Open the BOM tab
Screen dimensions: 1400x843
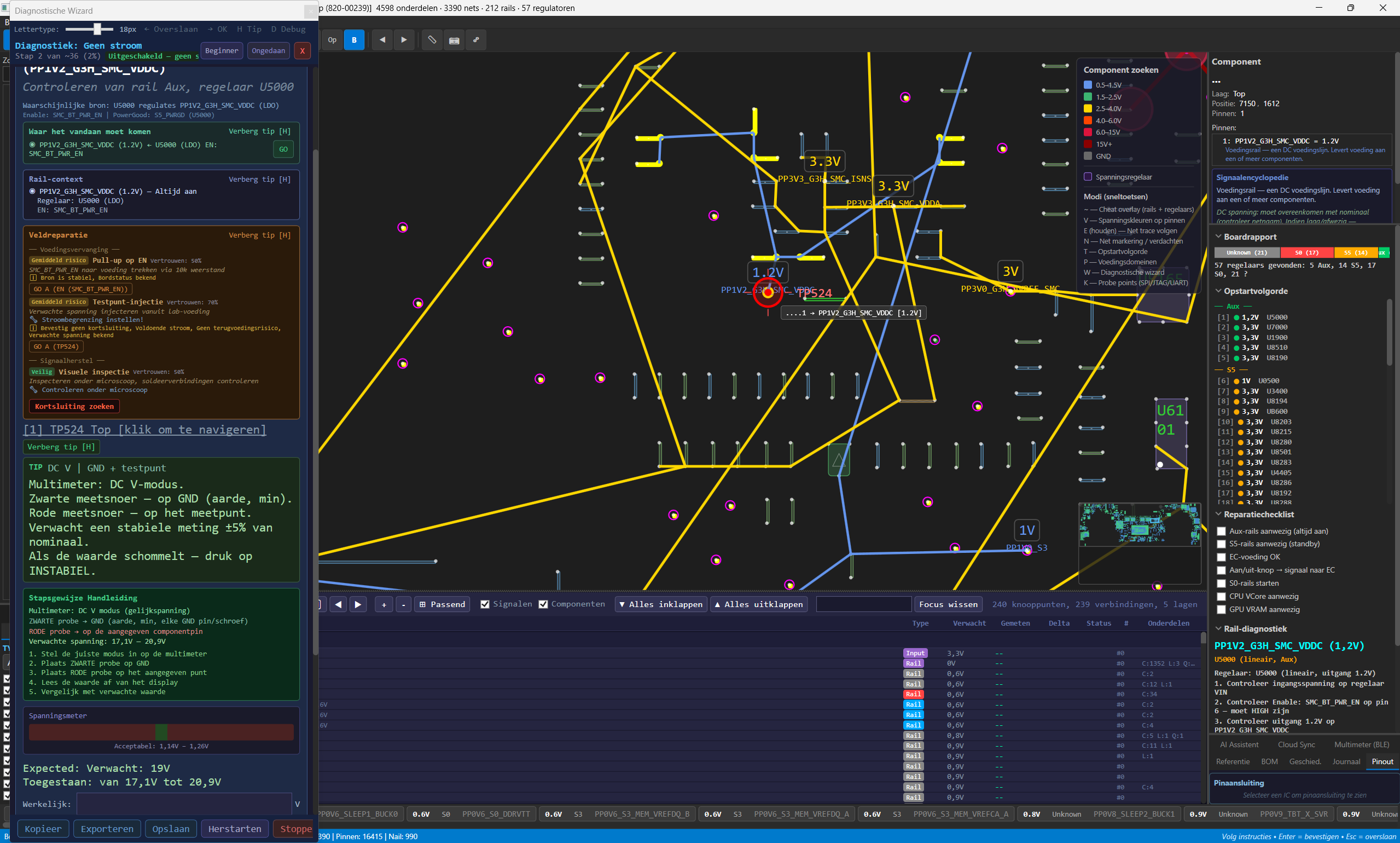click(1270, 761)
